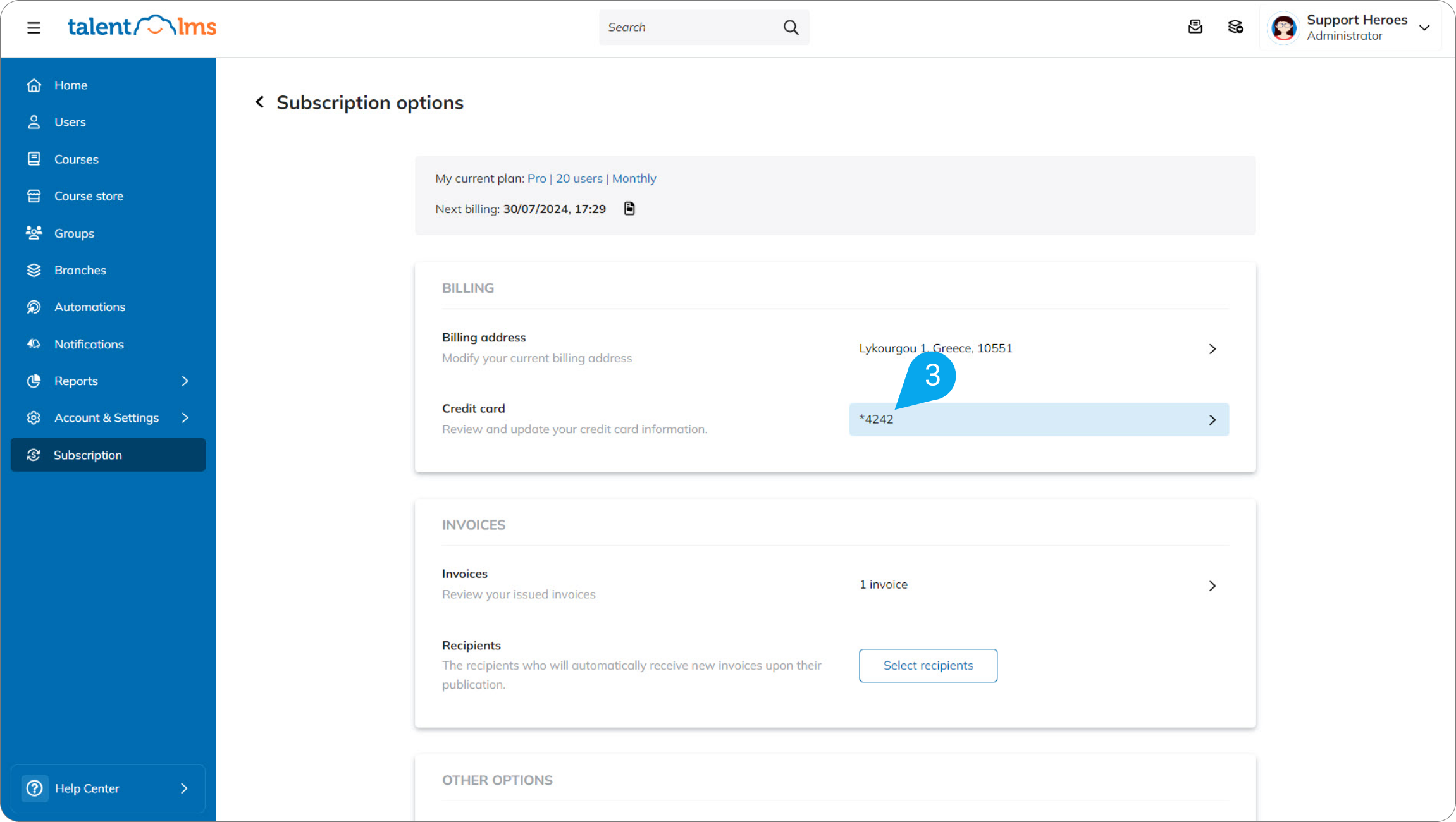The image size is (1456, 822).
Task: Open Billing address row chevron
Action: point(1212,348)
